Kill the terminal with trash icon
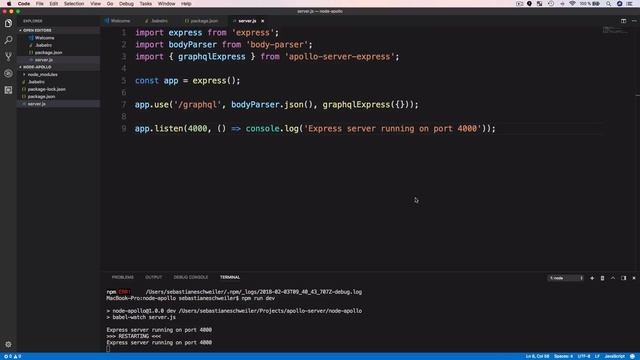The image size is (640, 360). 602,278
